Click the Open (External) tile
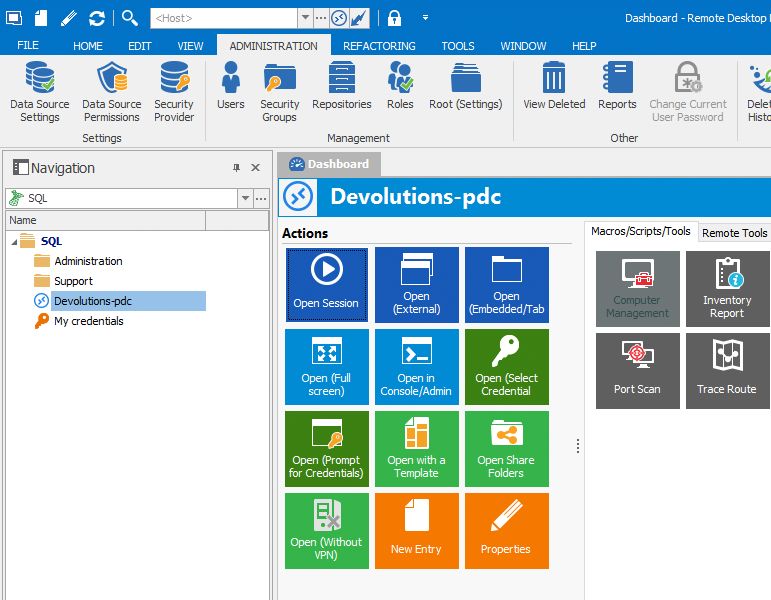 click(x=416, y=285)
